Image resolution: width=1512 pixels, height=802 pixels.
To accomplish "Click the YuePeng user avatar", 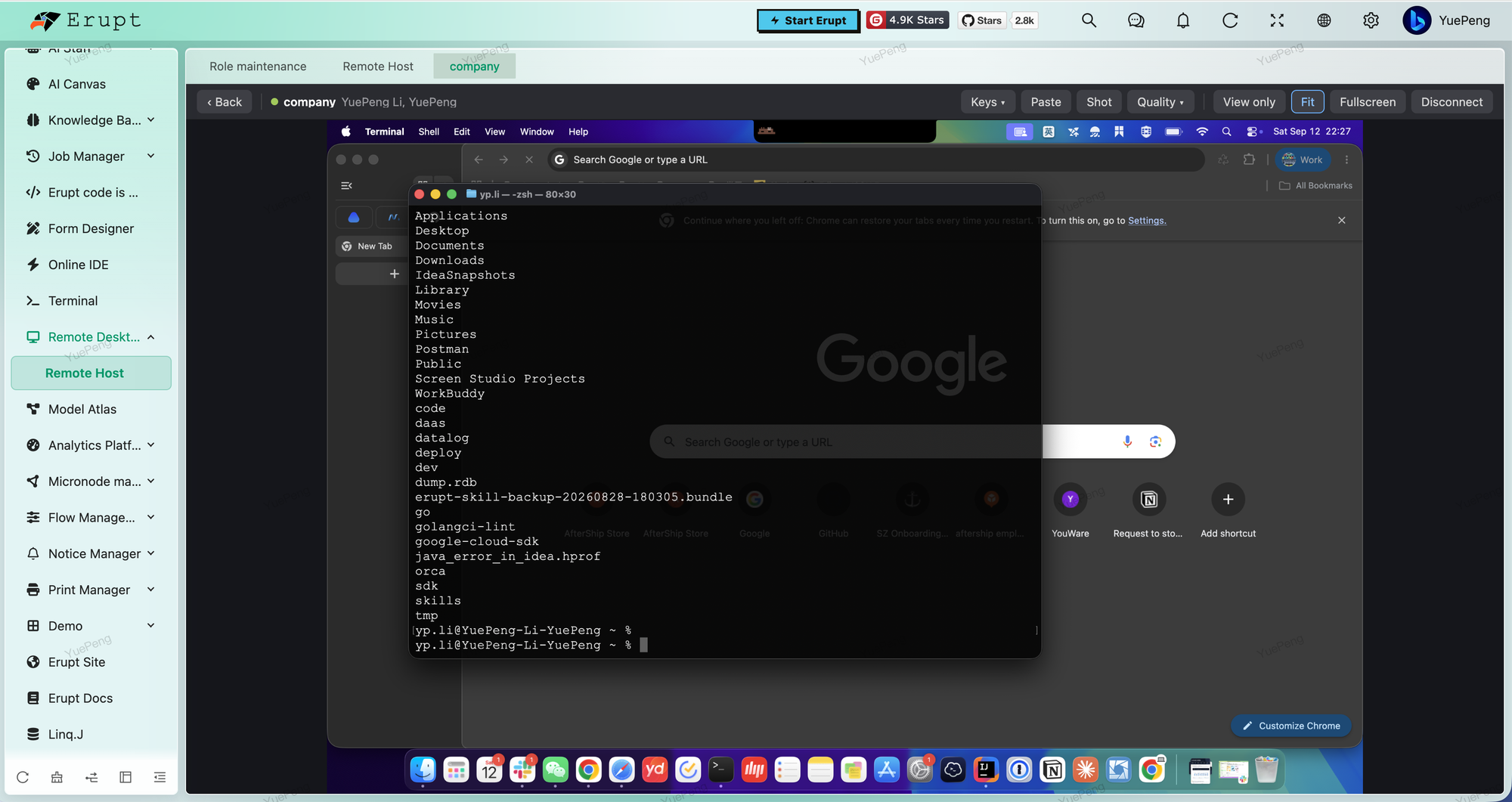I will coord(1417,20).
